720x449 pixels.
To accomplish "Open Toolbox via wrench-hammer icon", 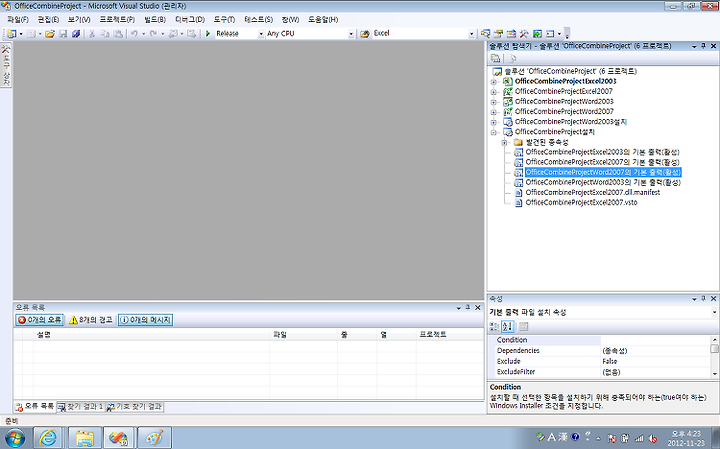I will (x=524, y=34).
